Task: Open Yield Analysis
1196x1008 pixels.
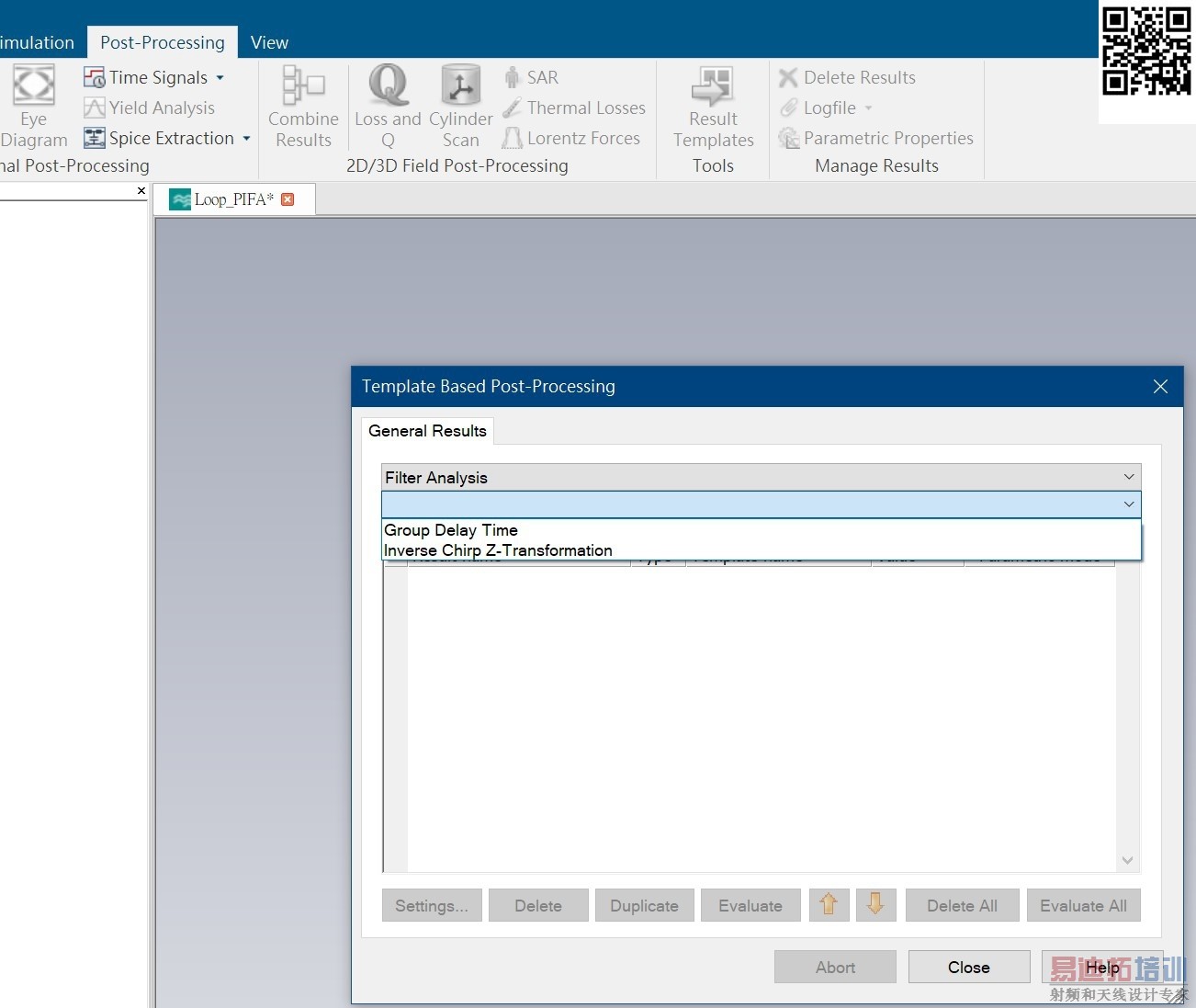Action: click(149, 108)
